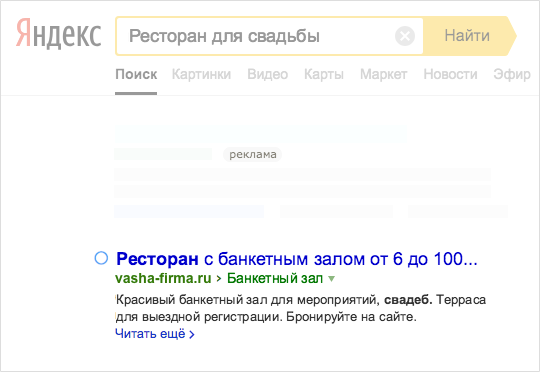This screenshot has height=372, width=540.
Task: Visit the vasha-firma.ru green link
Action: [x=163, y=278]
